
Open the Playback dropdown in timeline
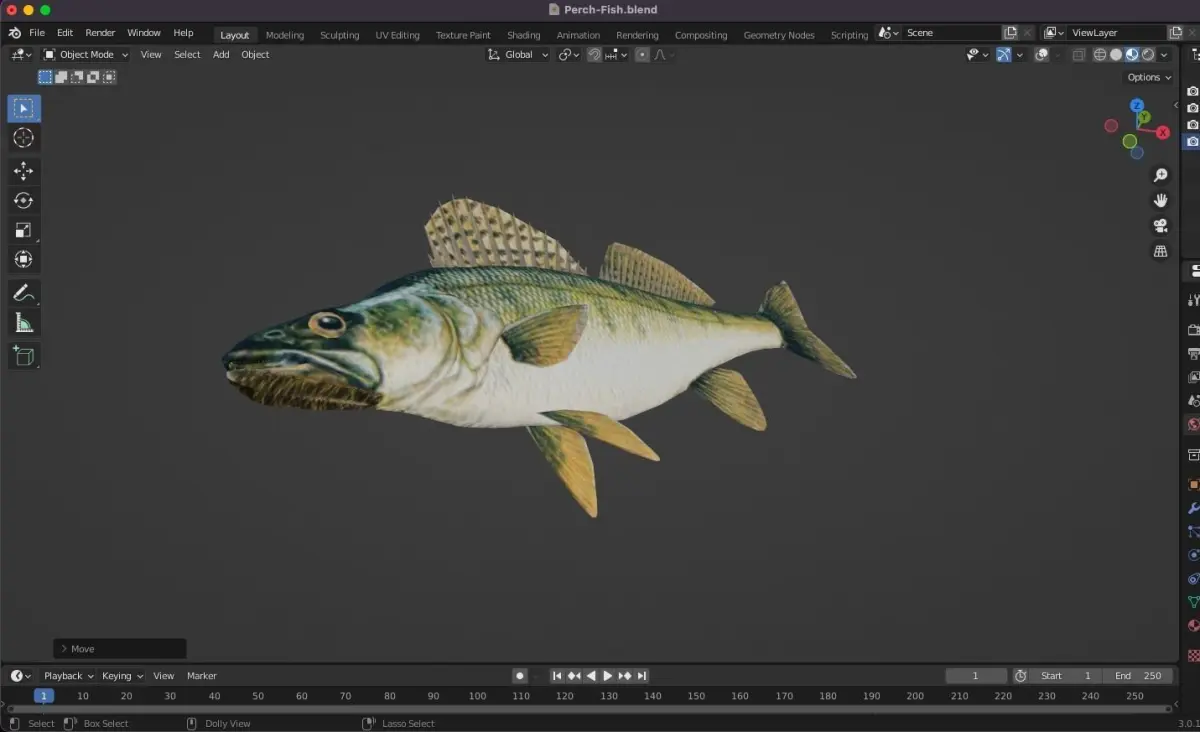pos(68,676)
